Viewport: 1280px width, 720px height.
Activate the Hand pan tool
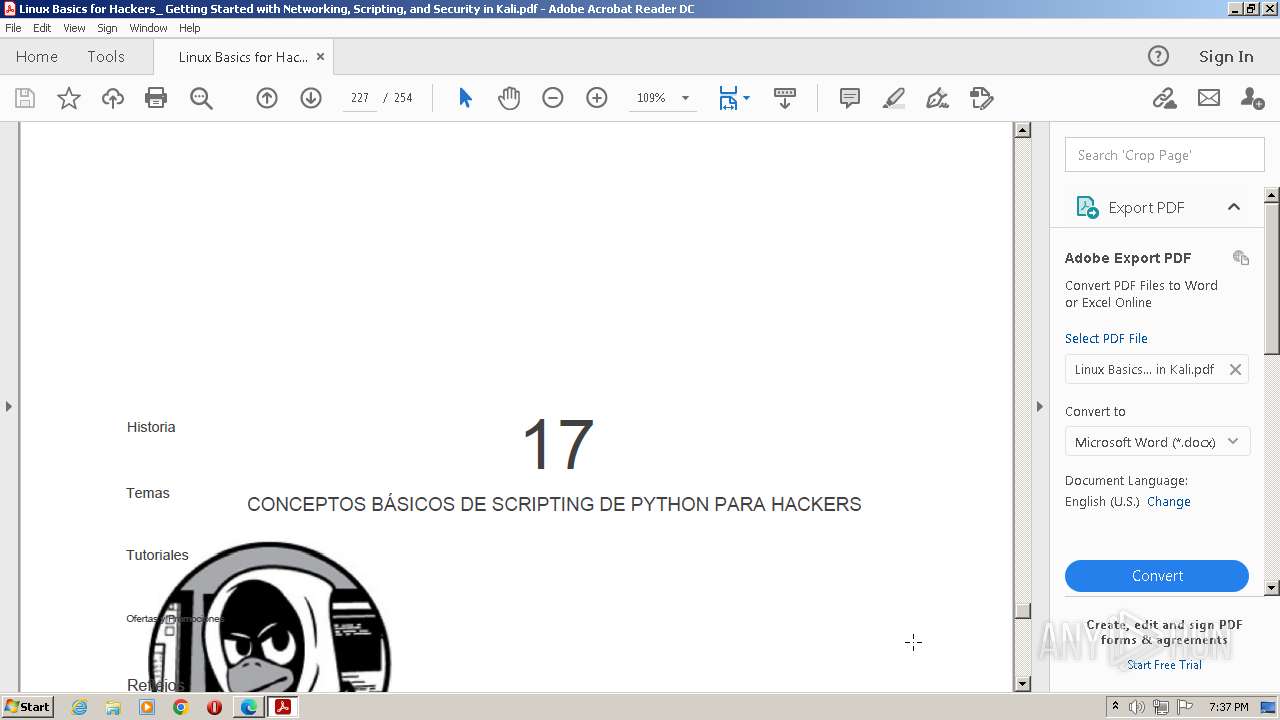509,98
